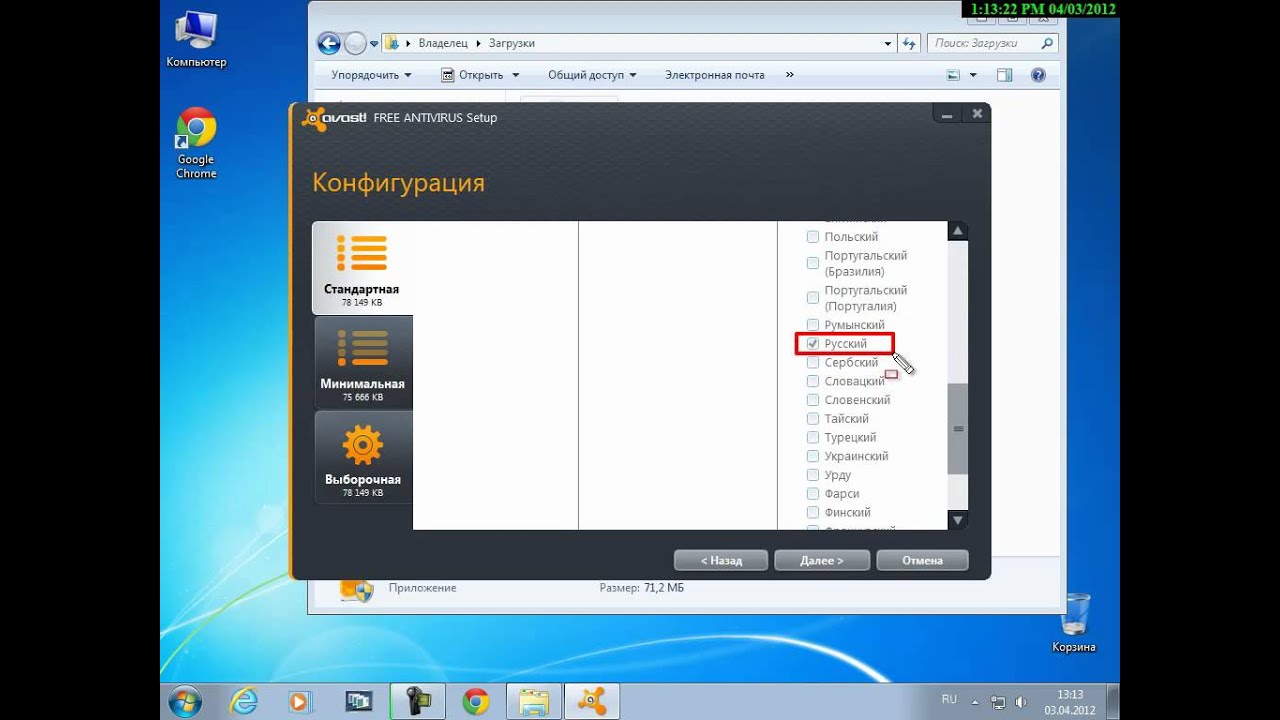This screenshot has width=1280, height=720.
Task: Select the Минимальная installation type
Action: pyautogui.click(x=362, y=363)
